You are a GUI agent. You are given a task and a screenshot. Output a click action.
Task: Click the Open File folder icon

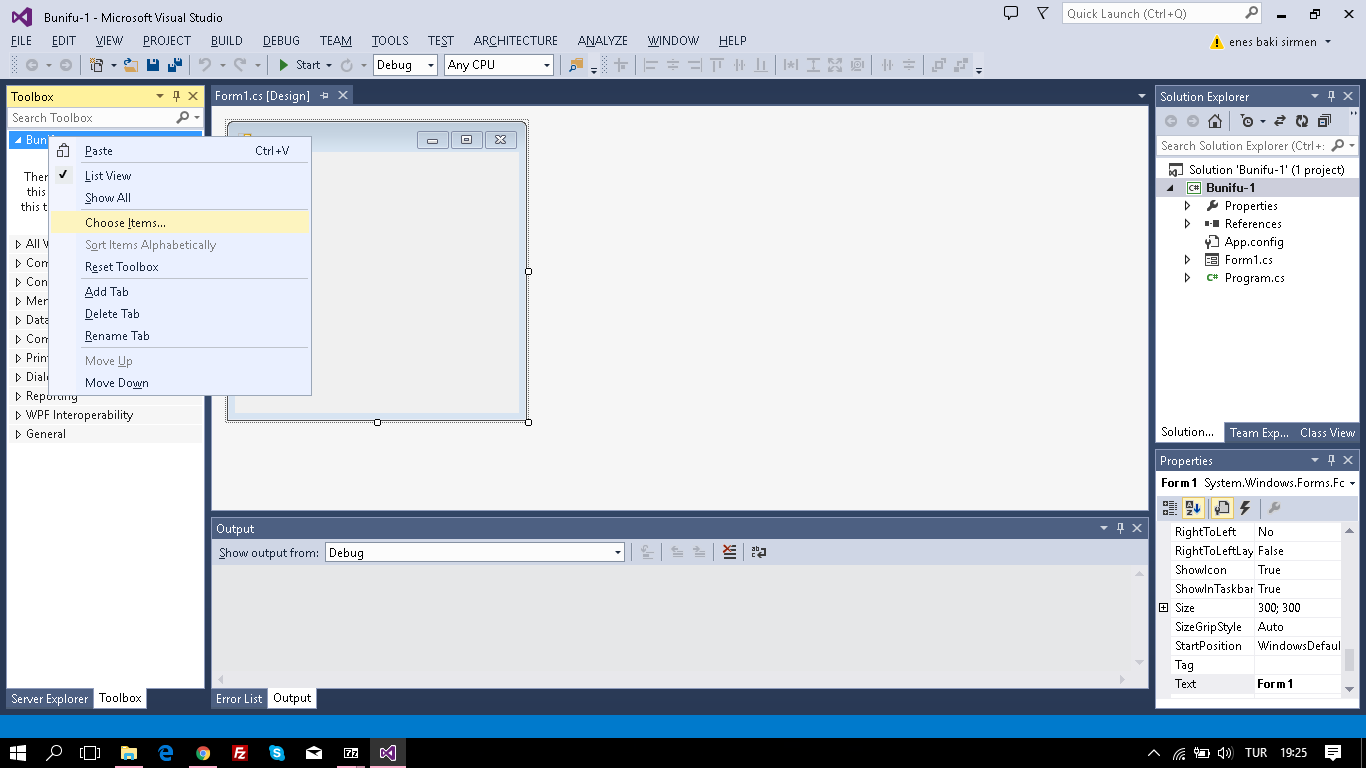130,65
